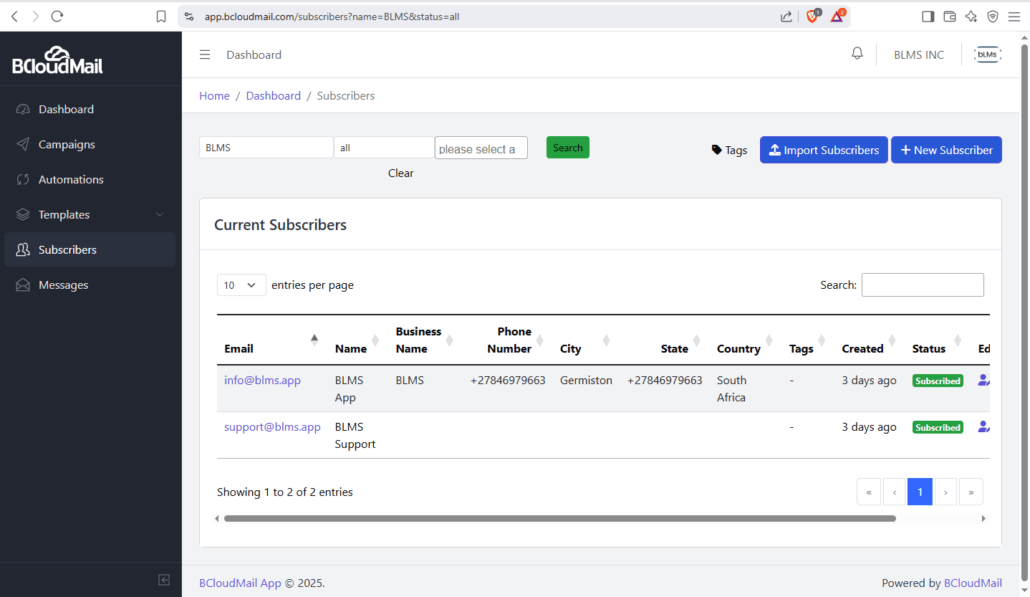Viewport: 1030px width, 597px height.
Task: Open the Leo AI sparkle icon
Action: coord(971,16)
